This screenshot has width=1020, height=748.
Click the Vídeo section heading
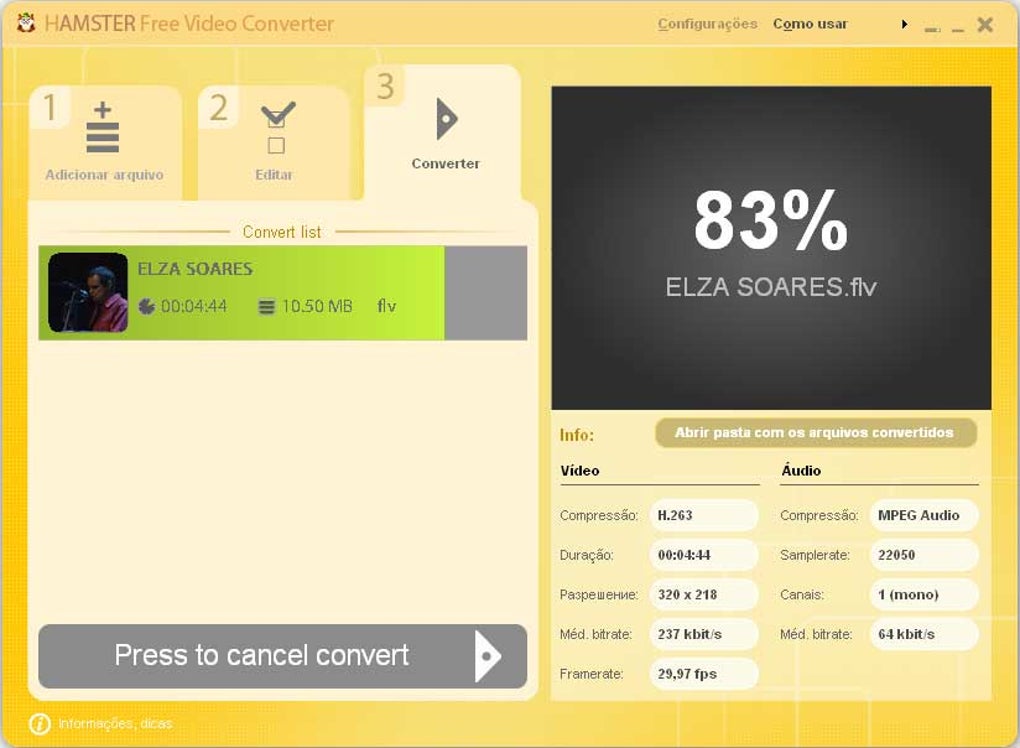[x=580, y=470]
